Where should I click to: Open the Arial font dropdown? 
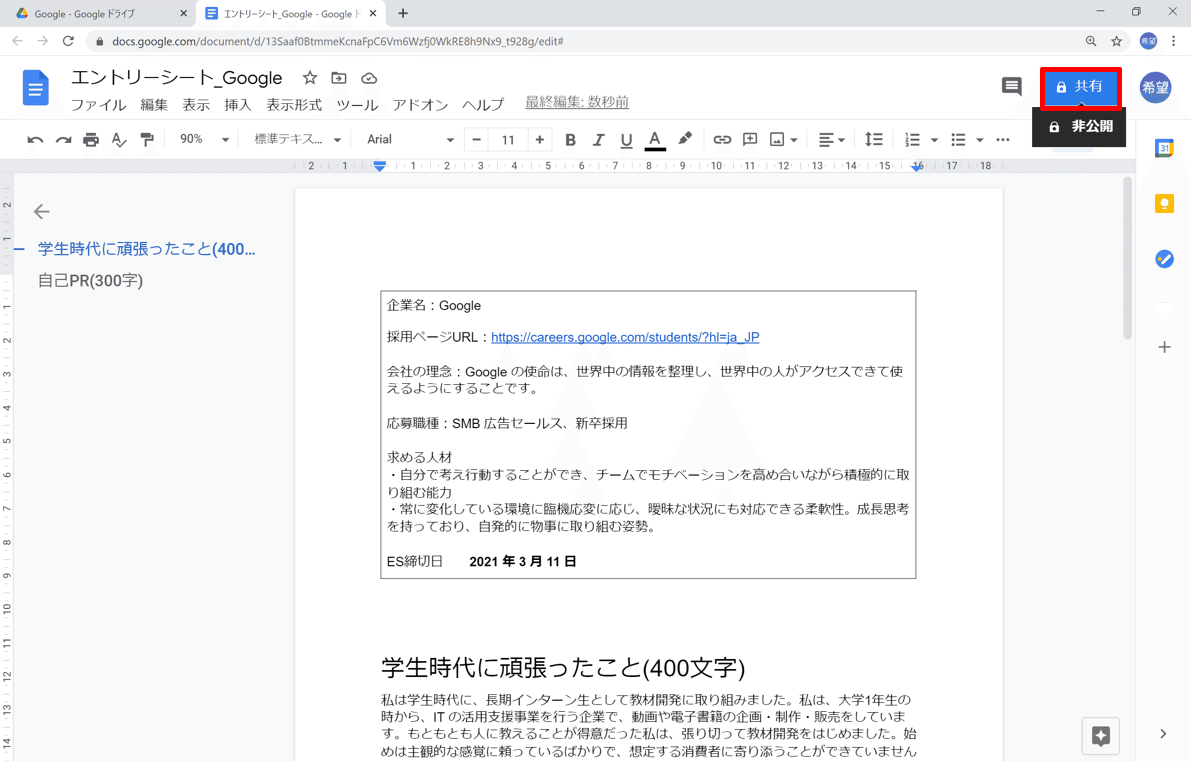click(405, 139)
